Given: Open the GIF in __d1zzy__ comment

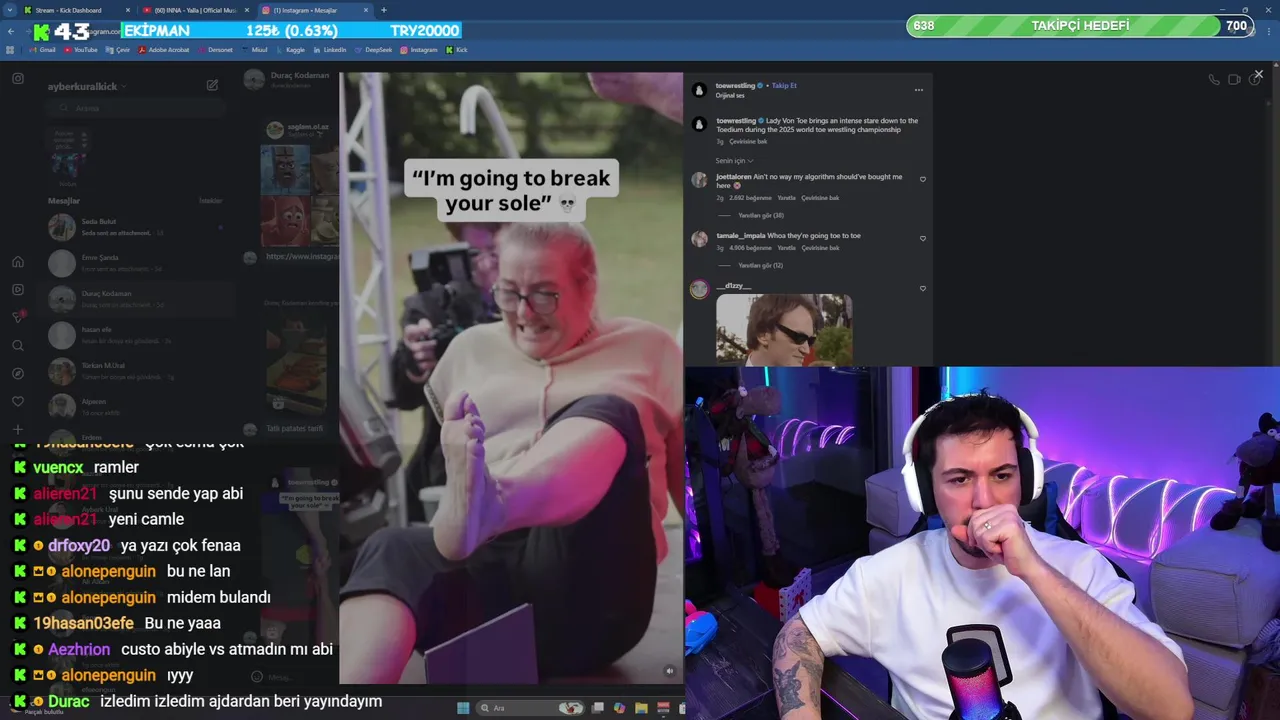Looking at the screenshot, I should (x=784, y=329).
